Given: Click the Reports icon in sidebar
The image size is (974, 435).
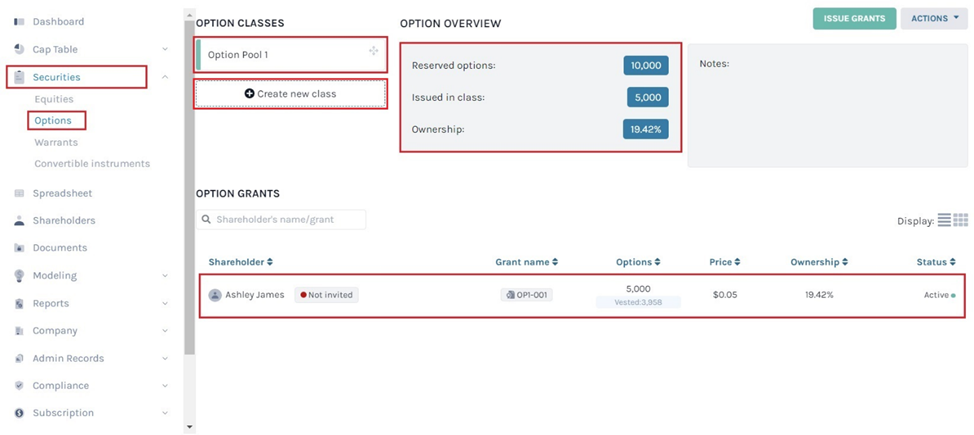Looking at the screenshot, I should (19, 303).
